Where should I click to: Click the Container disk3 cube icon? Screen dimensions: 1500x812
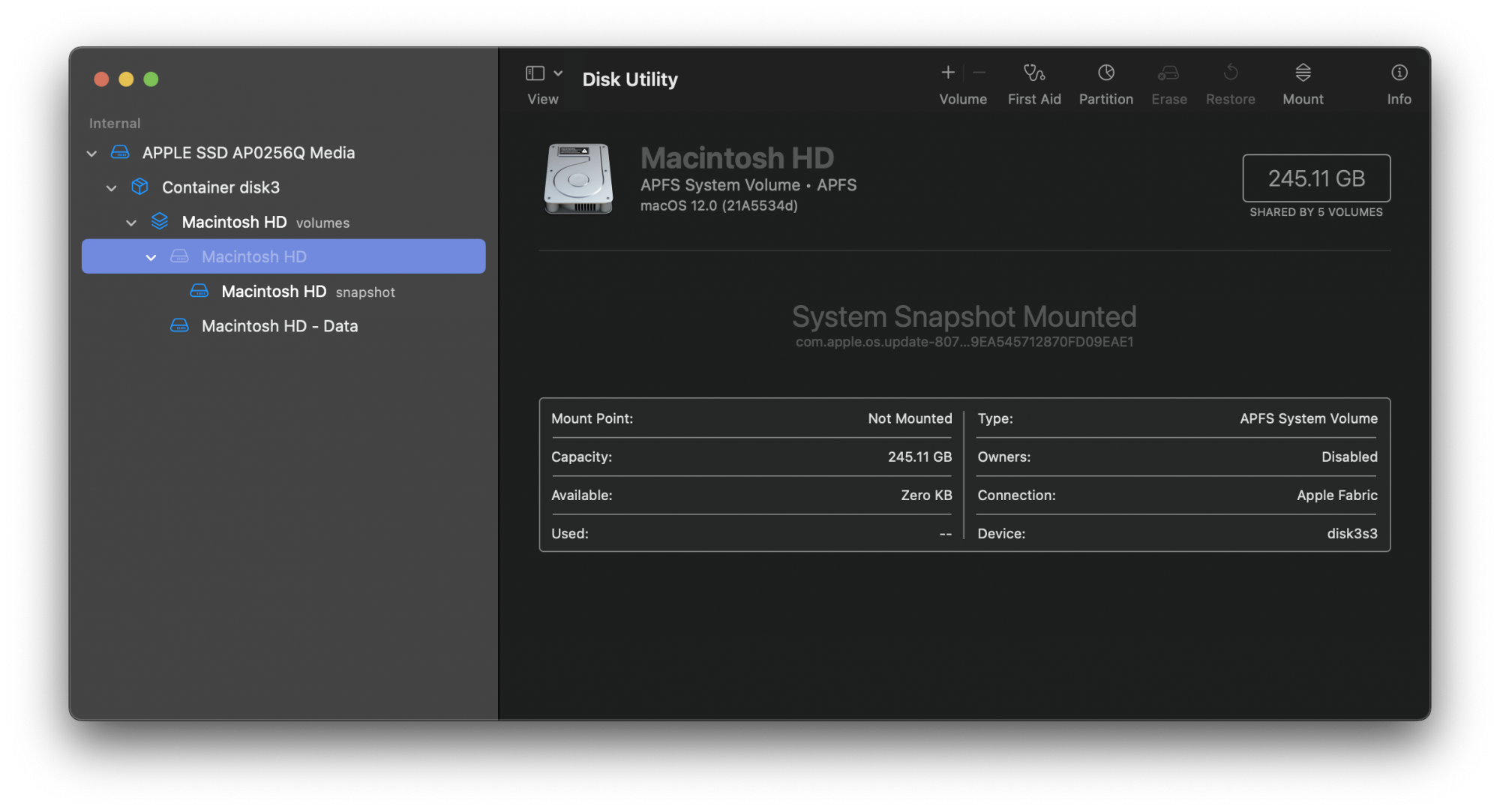coord(139,187)
